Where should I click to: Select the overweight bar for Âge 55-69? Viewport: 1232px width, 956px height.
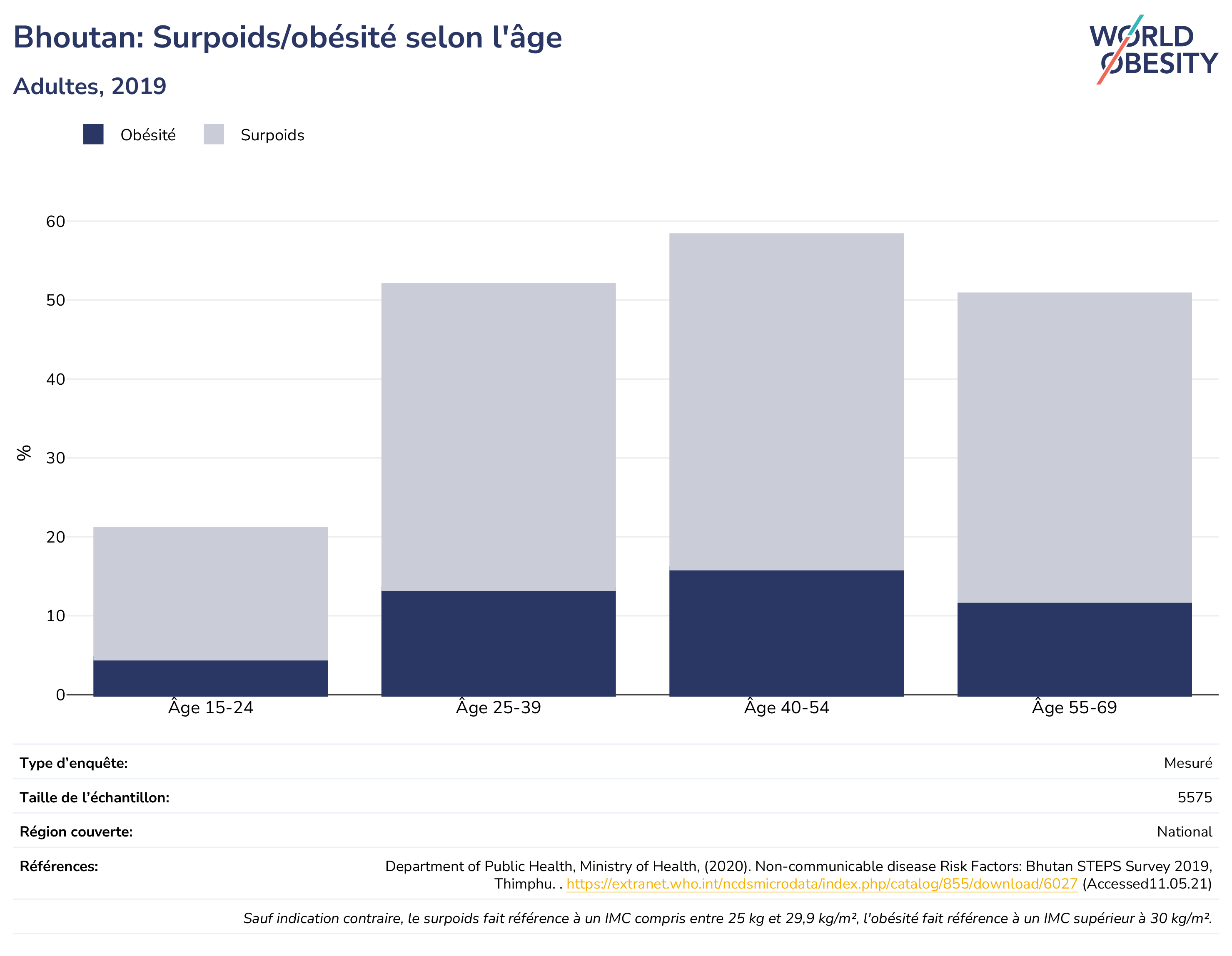[1075, 448]
